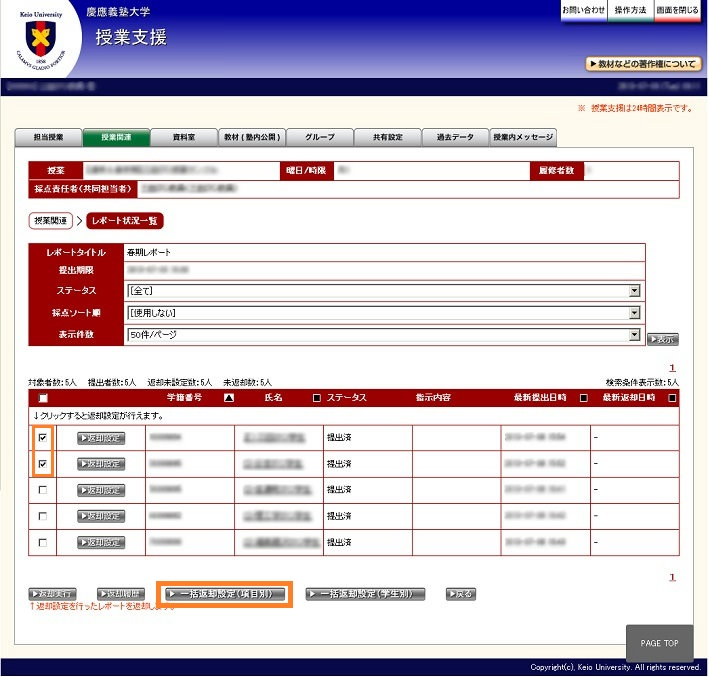The width and height of the screenshot is (709, 677).
Task: Check the third student row checkbox
Action: click(x=42, y=490)
